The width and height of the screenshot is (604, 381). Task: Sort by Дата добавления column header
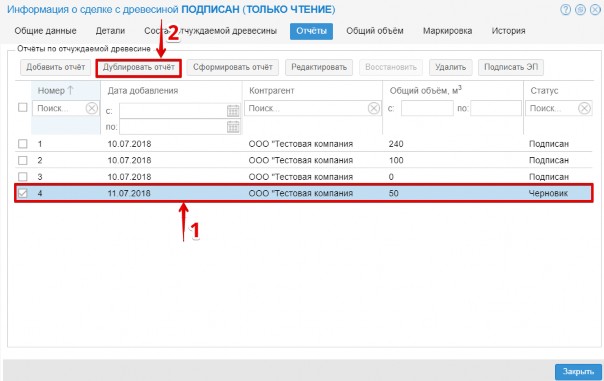pyautogui.click(x=143, y=91)
